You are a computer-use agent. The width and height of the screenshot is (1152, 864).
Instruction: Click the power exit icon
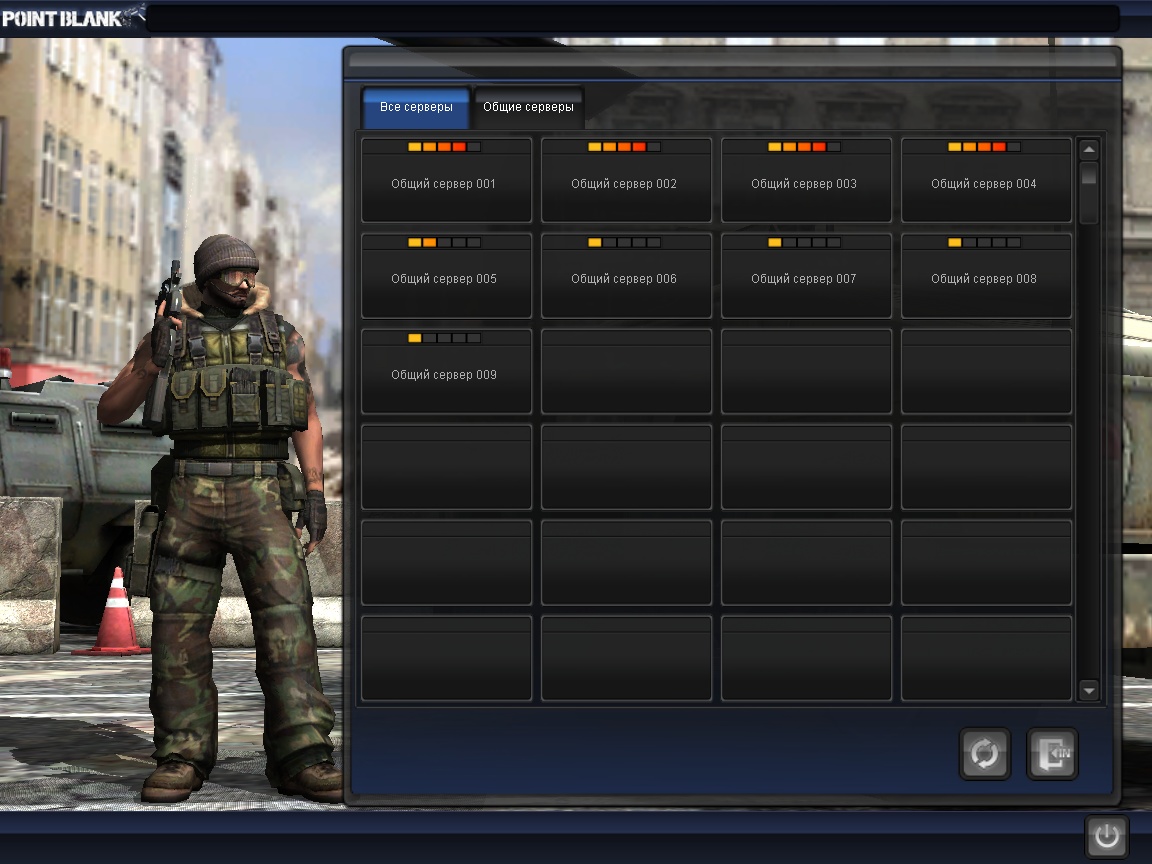pyautogui.click(x=1106, y=836)
